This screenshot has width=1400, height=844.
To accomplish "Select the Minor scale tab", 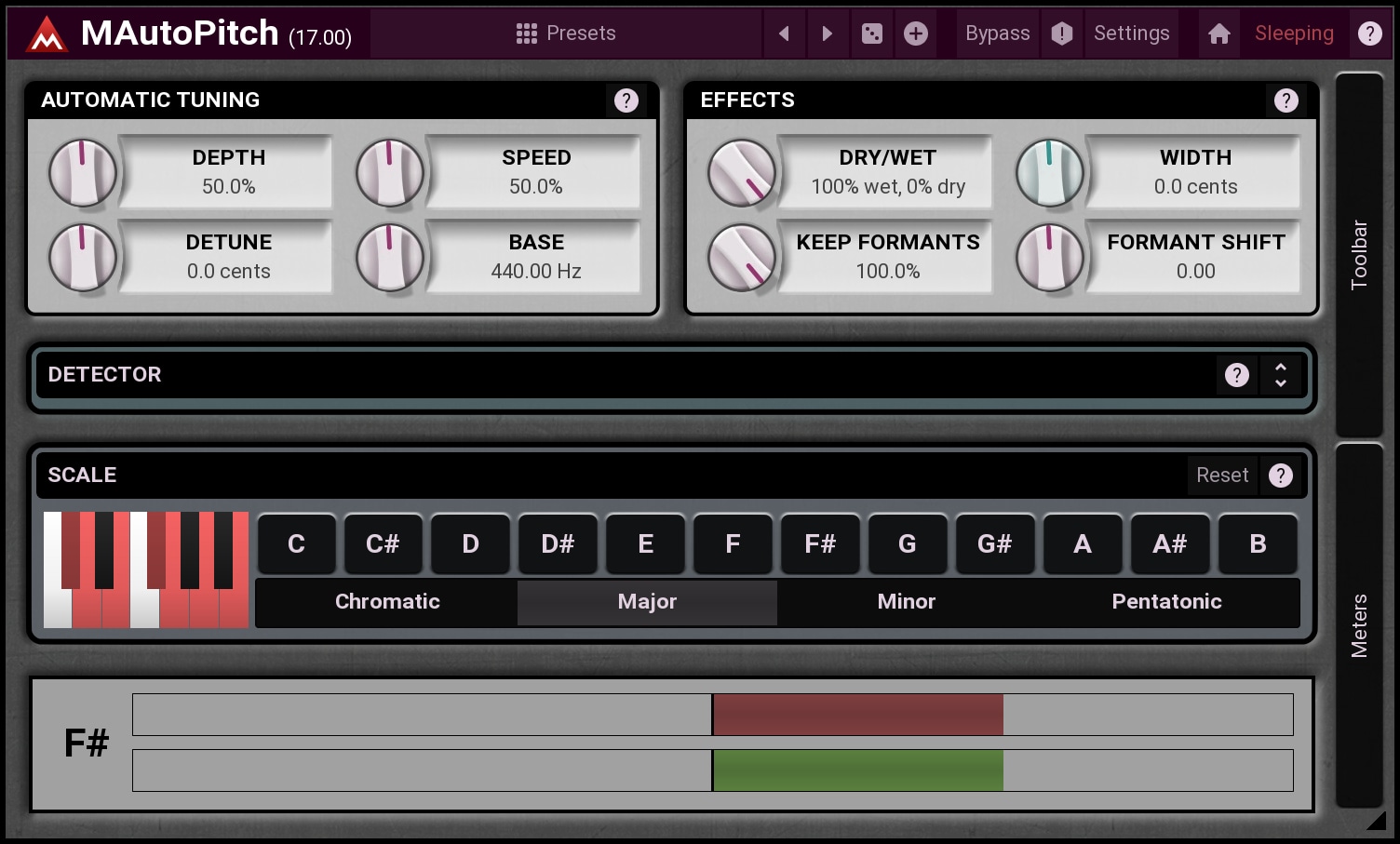I will click(x=907, y=602).
